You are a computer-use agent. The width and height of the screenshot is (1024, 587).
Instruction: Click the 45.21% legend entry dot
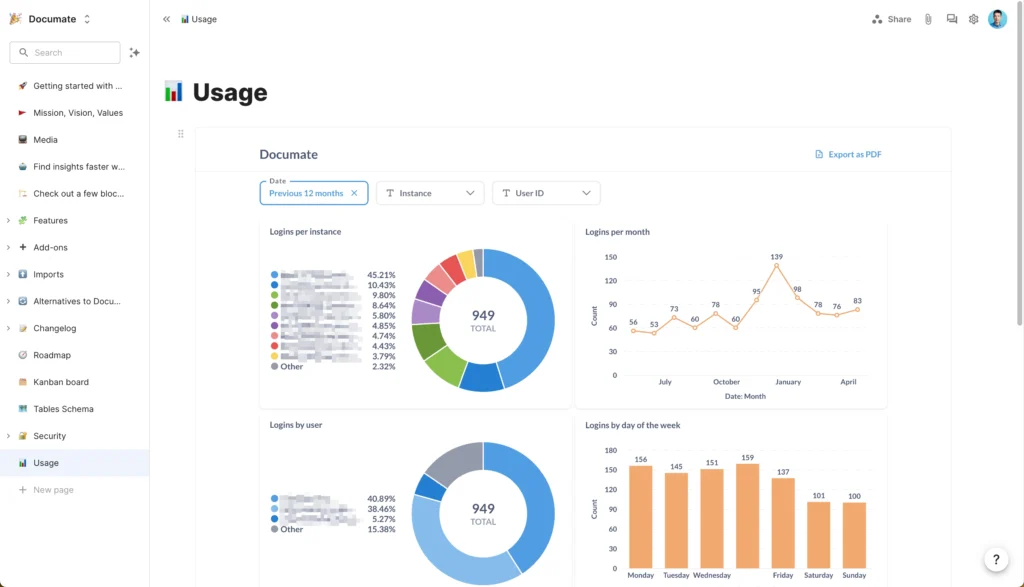pos(274,275)
